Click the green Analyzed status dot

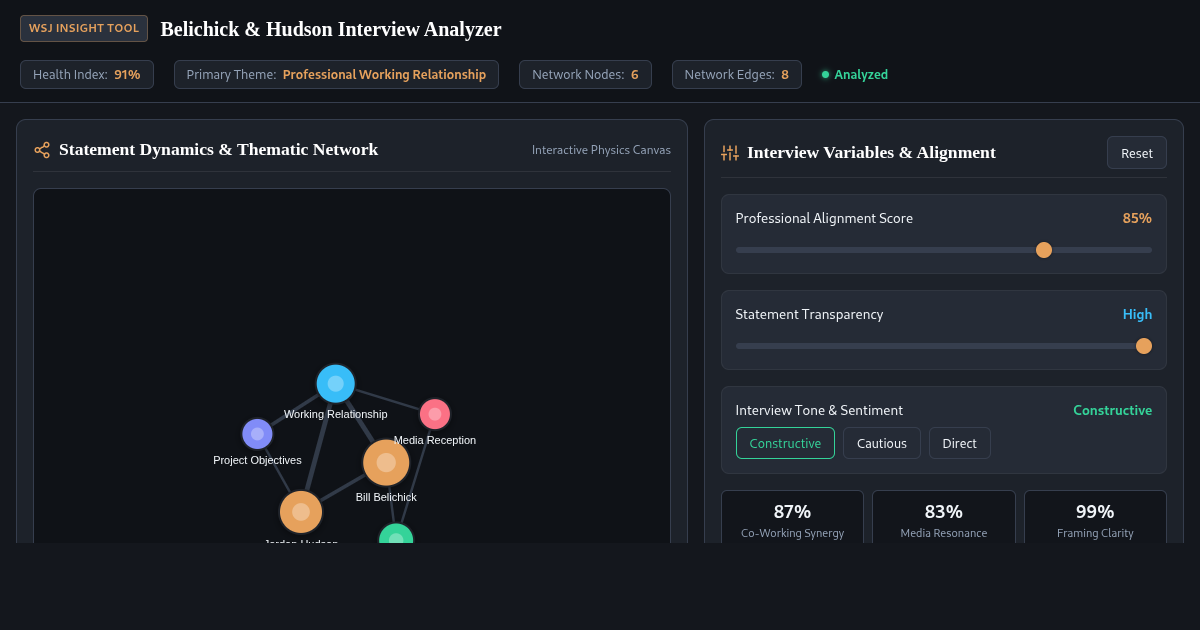(825, 74)
